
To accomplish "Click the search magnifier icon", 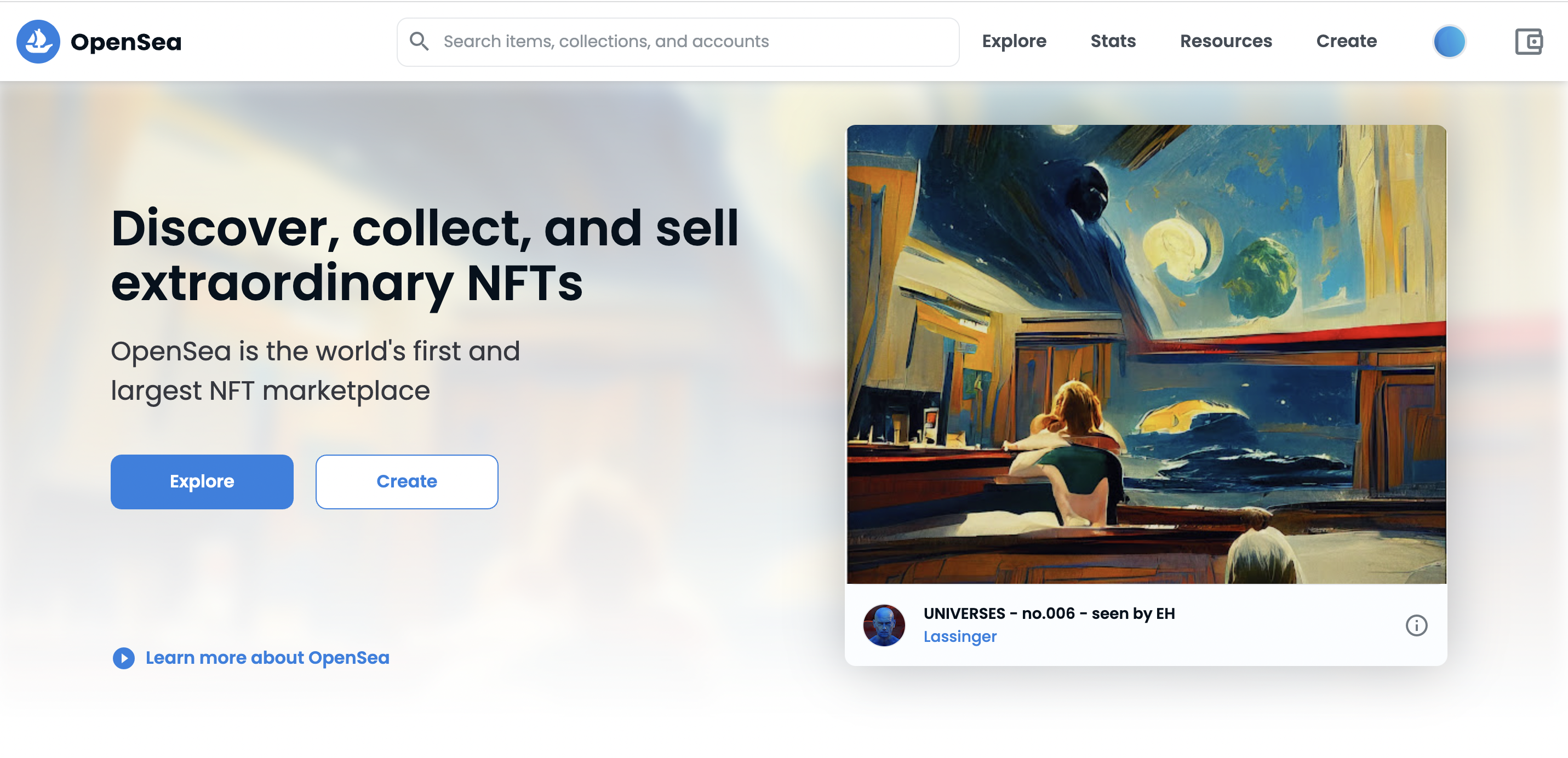I will tap(419, 42).
